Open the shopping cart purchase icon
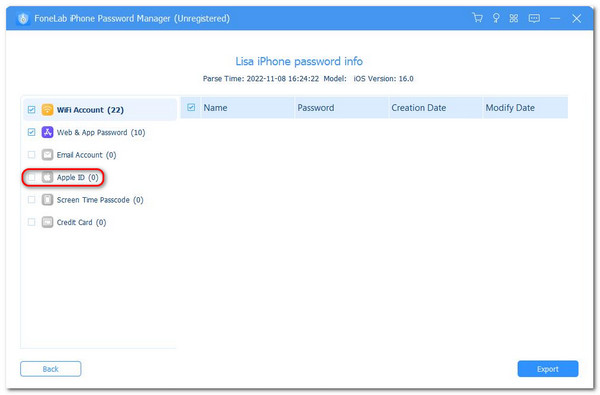The image size is (600, 395). 477,18
